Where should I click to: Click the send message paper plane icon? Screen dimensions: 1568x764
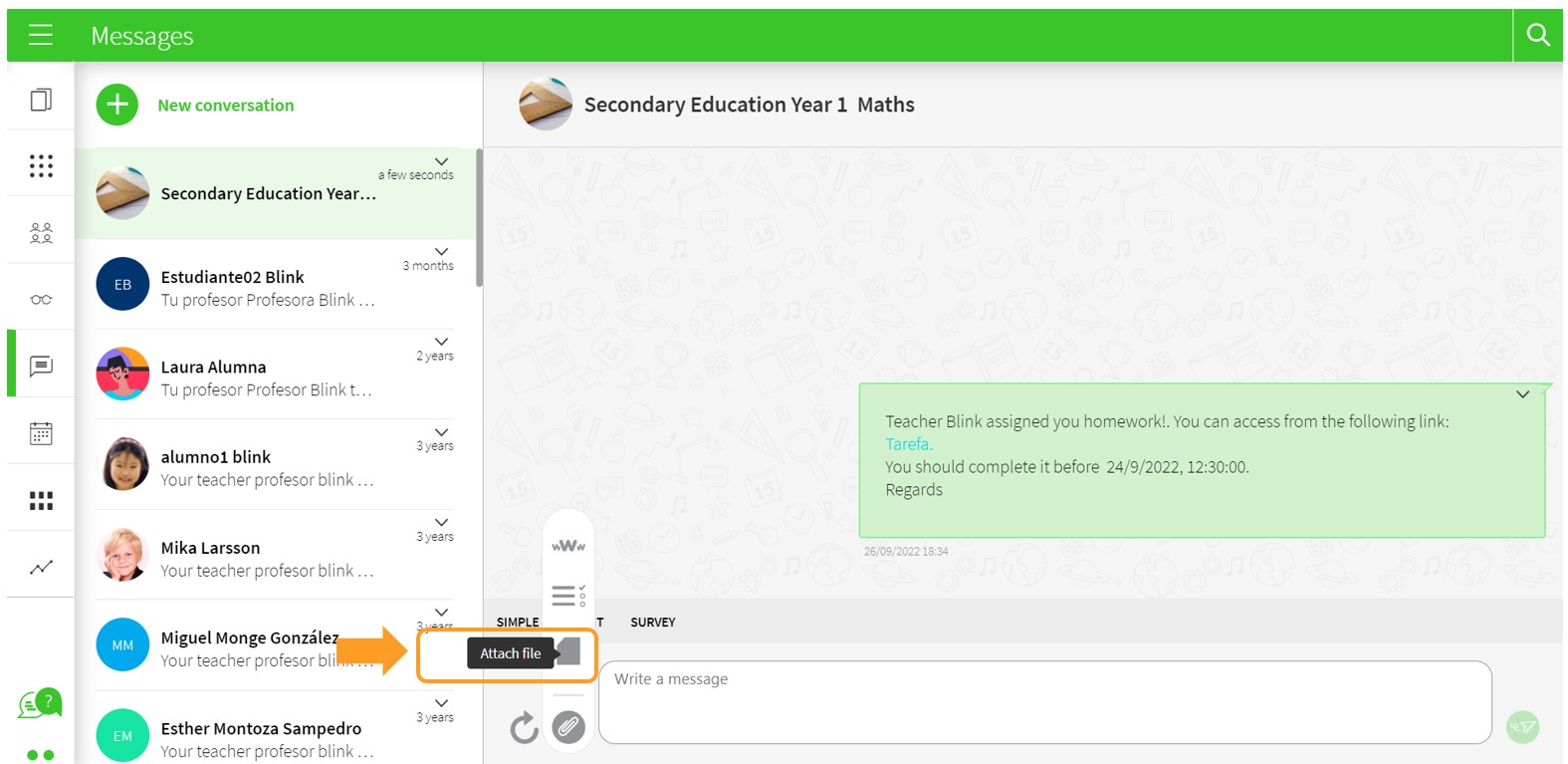pos(1522,726)
